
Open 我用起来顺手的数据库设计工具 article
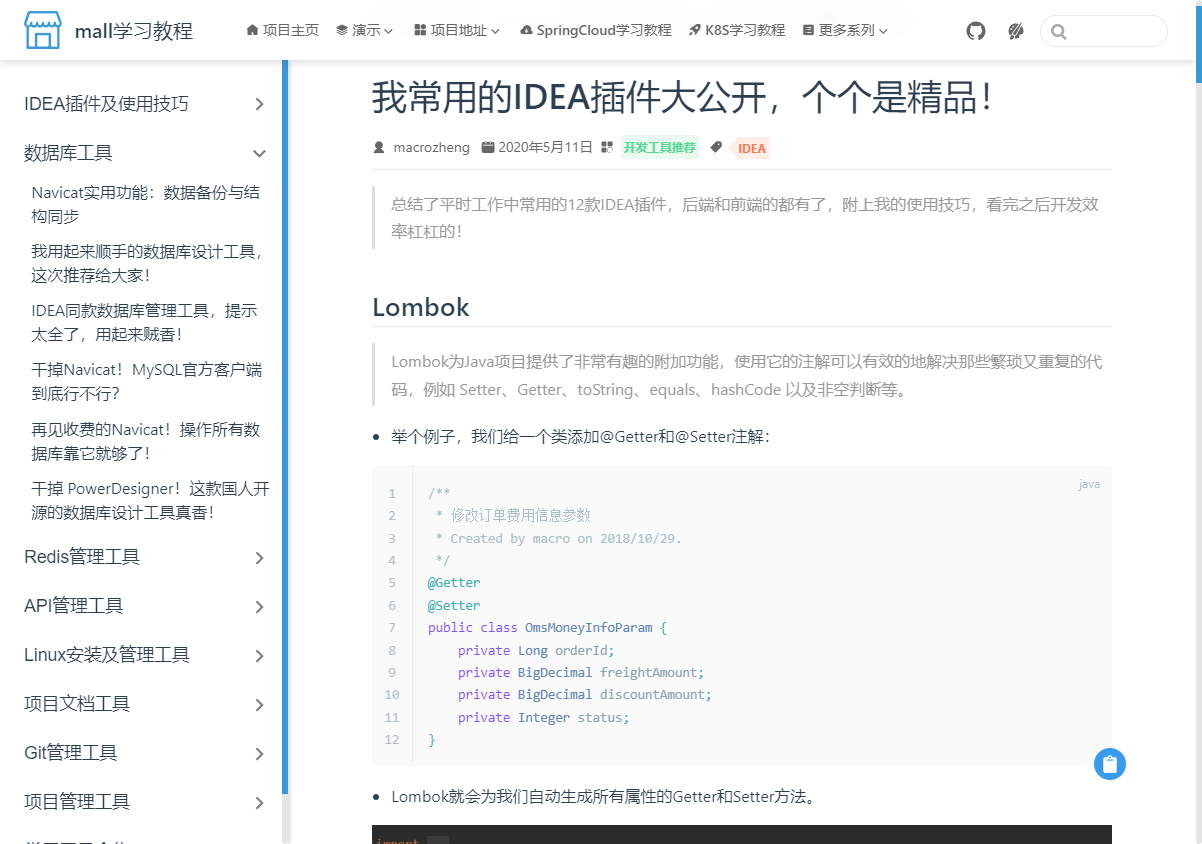click(x=148, y=263)
